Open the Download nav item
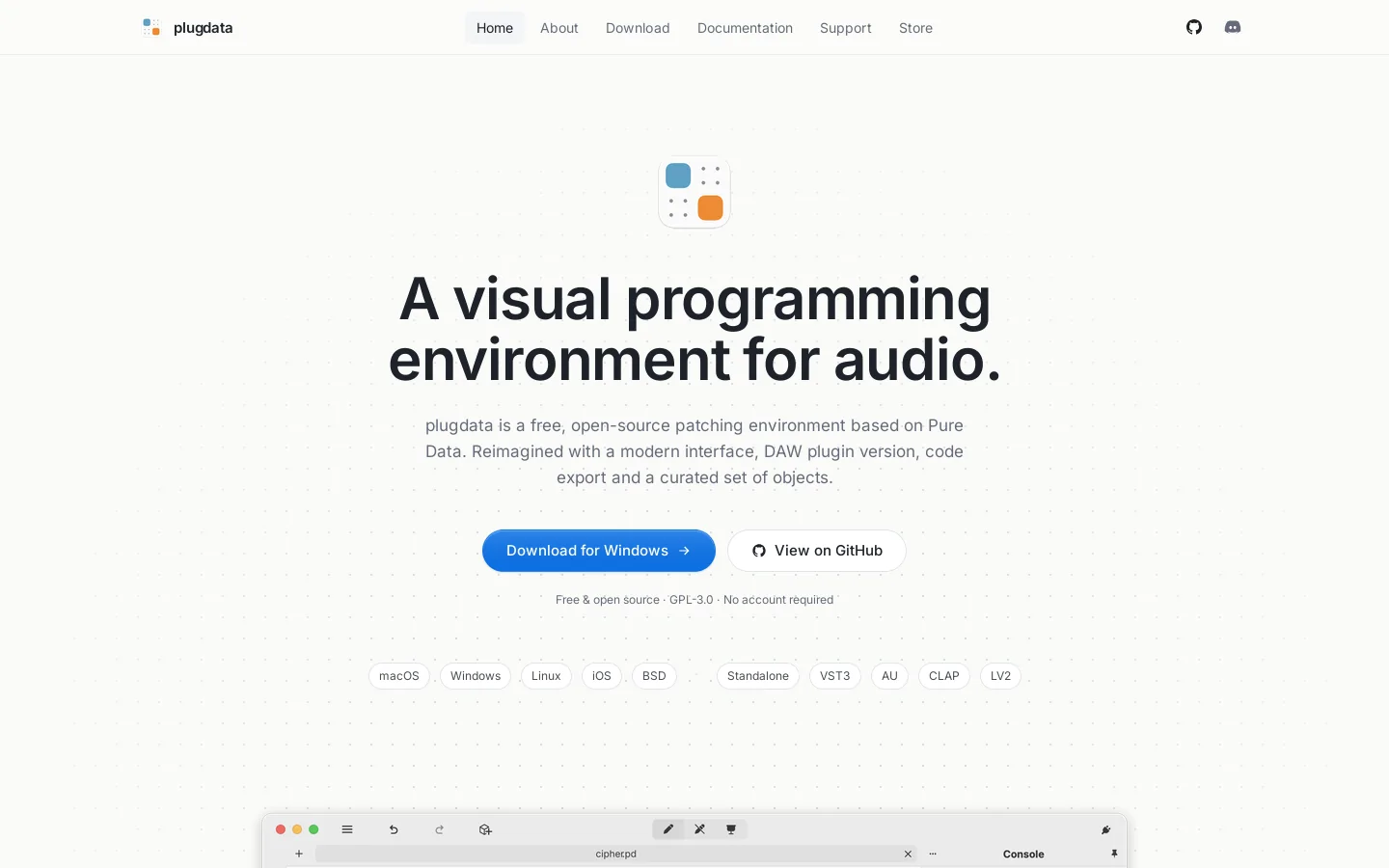Viewport: 1389px width, 868px height. 638,28
